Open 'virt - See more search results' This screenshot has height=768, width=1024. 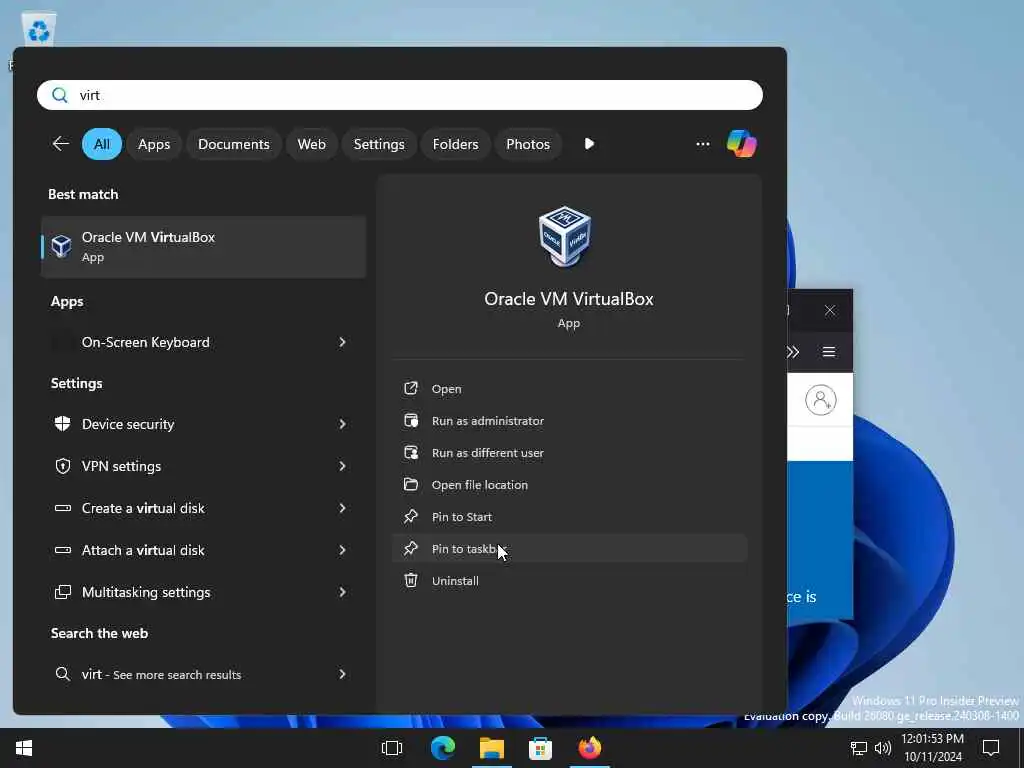(x=203, y=674)
